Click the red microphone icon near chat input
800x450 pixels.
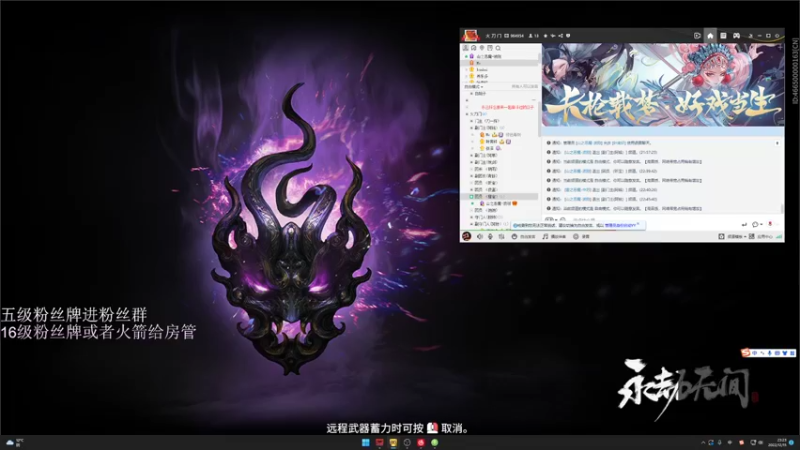tap(770, 224)
